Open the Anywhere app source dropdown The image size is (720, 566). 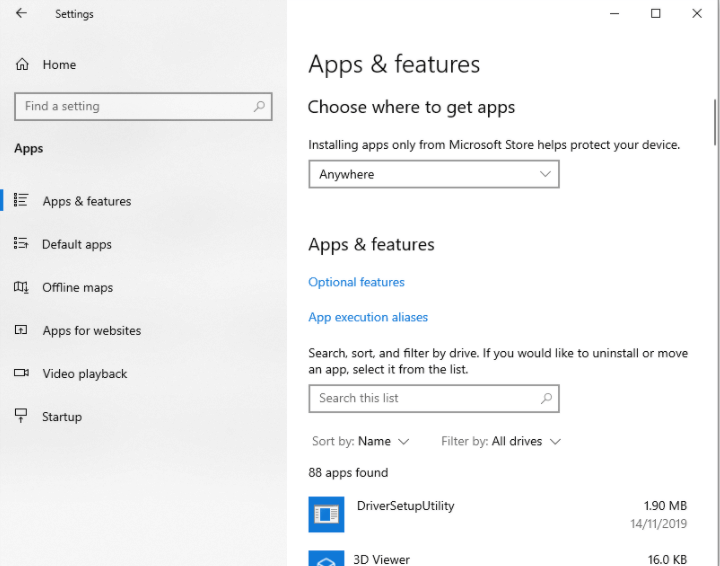click(433, 174)
